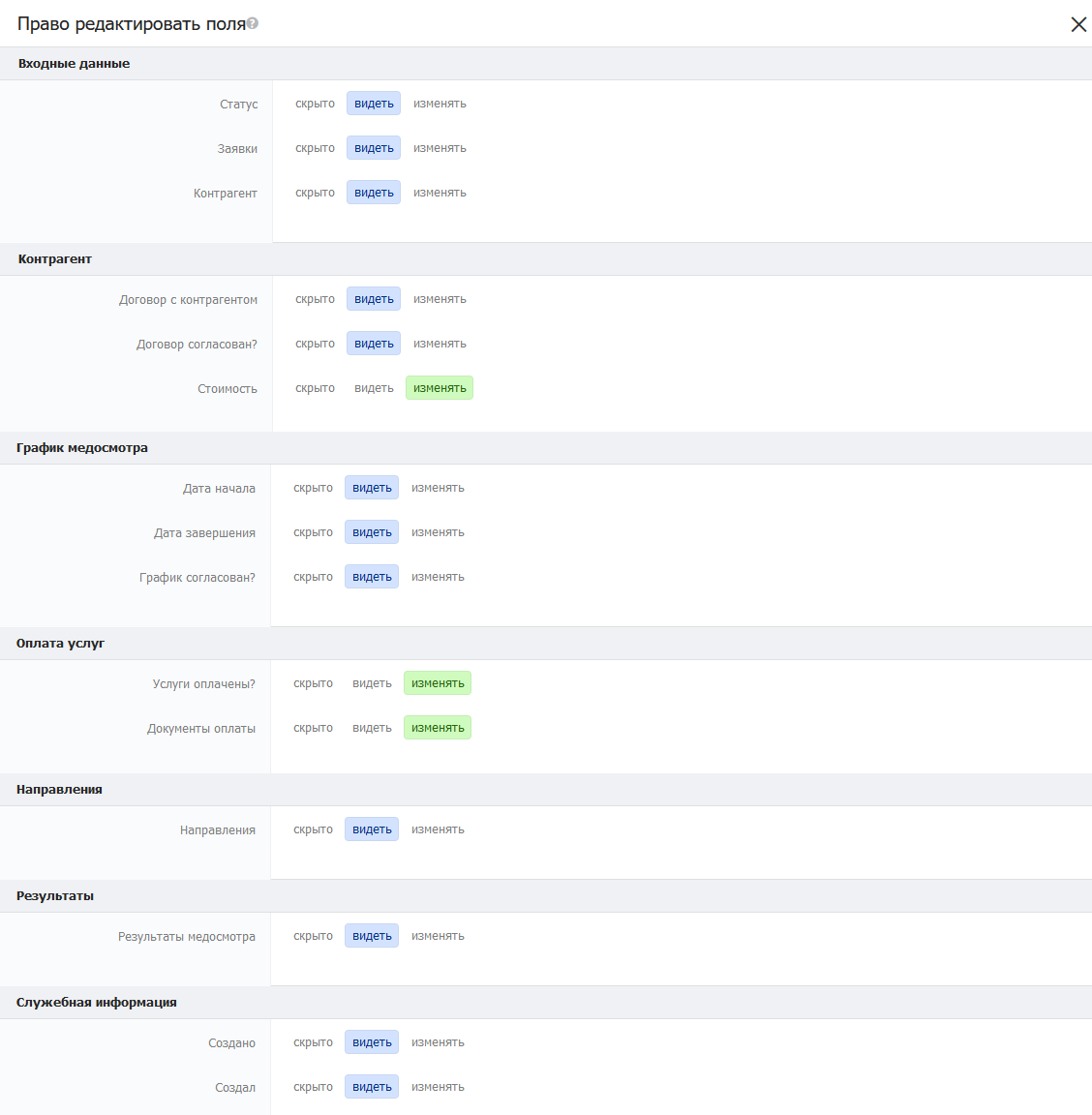The width and height of the screenshot is (1092, 1115).
Task: Set Документы оплаты to видеть
Action: (x=372, y=728)
